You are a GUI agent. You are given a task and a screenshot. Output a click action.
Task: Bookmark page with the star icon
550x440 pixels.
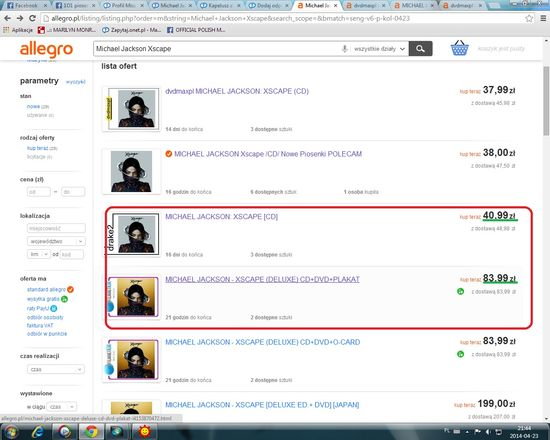click(529, 19)
